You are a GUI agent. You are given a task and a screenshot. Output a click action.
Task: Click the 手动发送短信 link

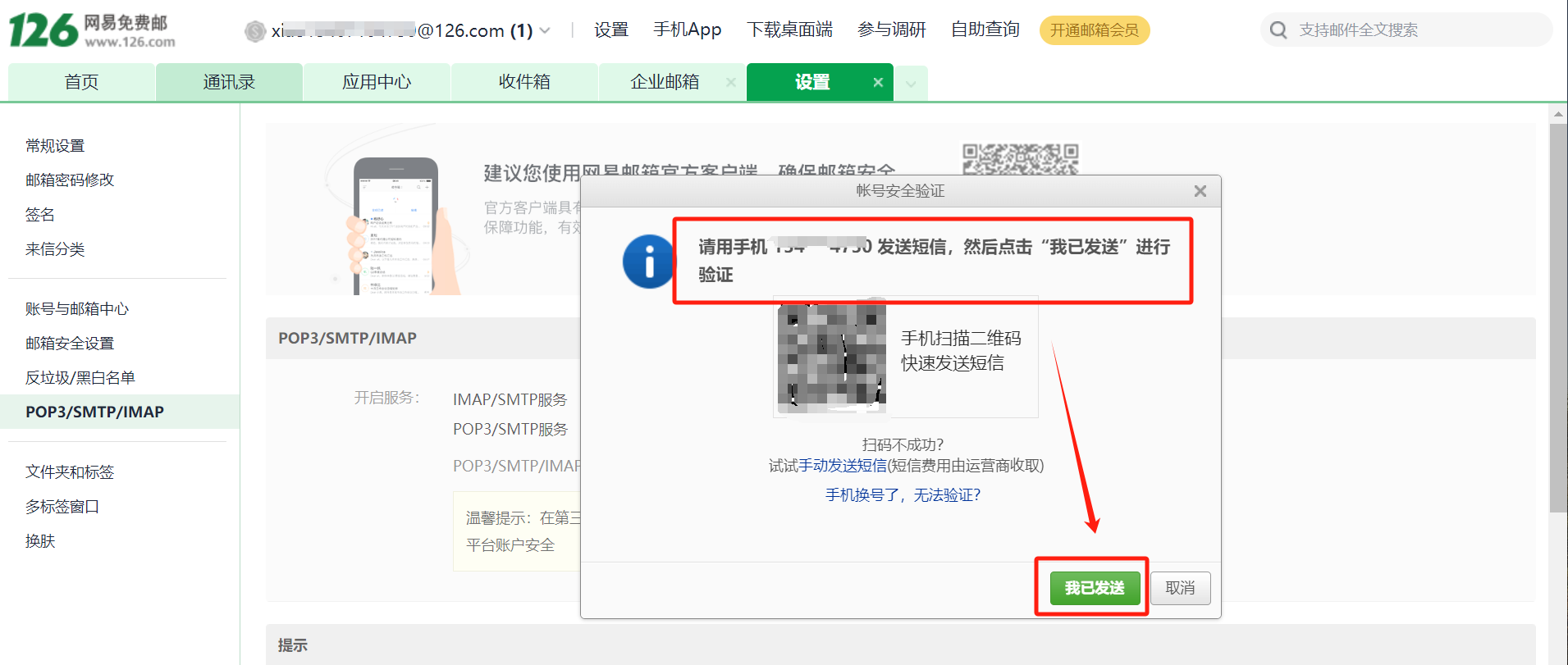[x=843, y=466]
